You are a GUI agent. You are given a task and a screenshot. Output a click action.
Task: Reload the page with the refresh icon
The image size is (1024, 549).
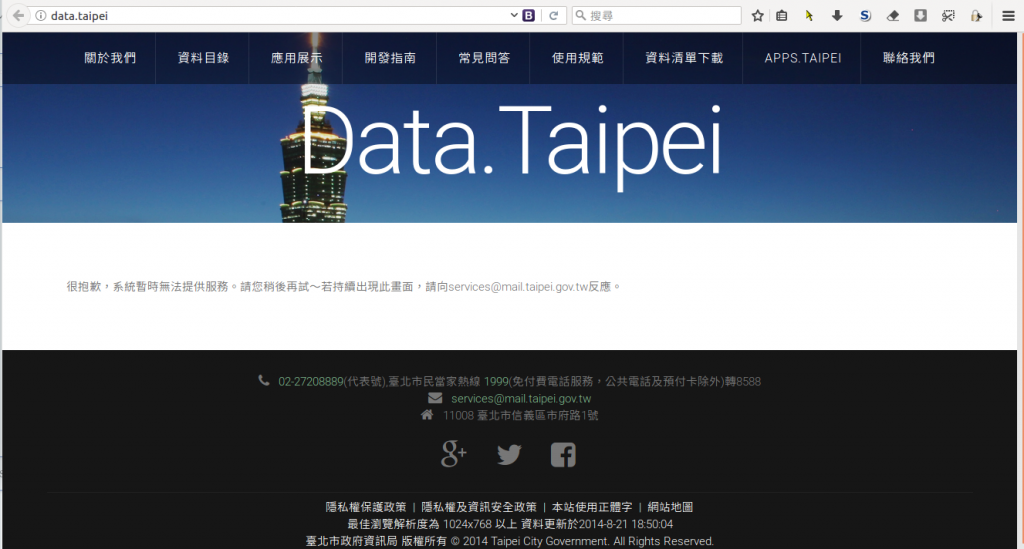tap(554, 16)
